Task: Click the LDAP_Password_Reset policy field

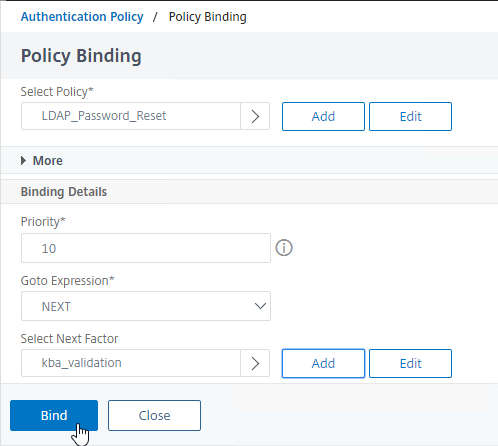Action: tap(131, 116)
